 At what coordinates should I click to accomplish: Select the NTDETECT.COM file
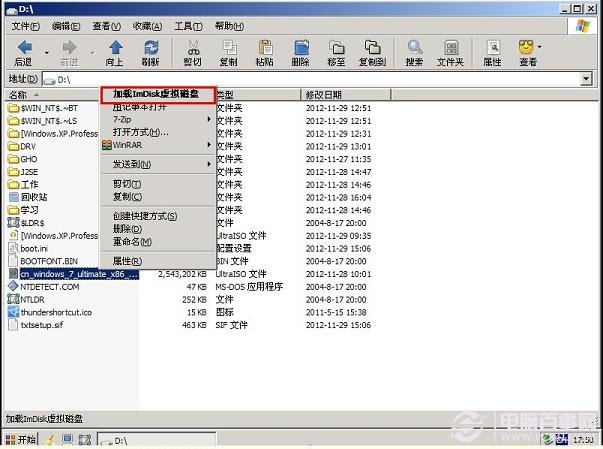[44, 287]
